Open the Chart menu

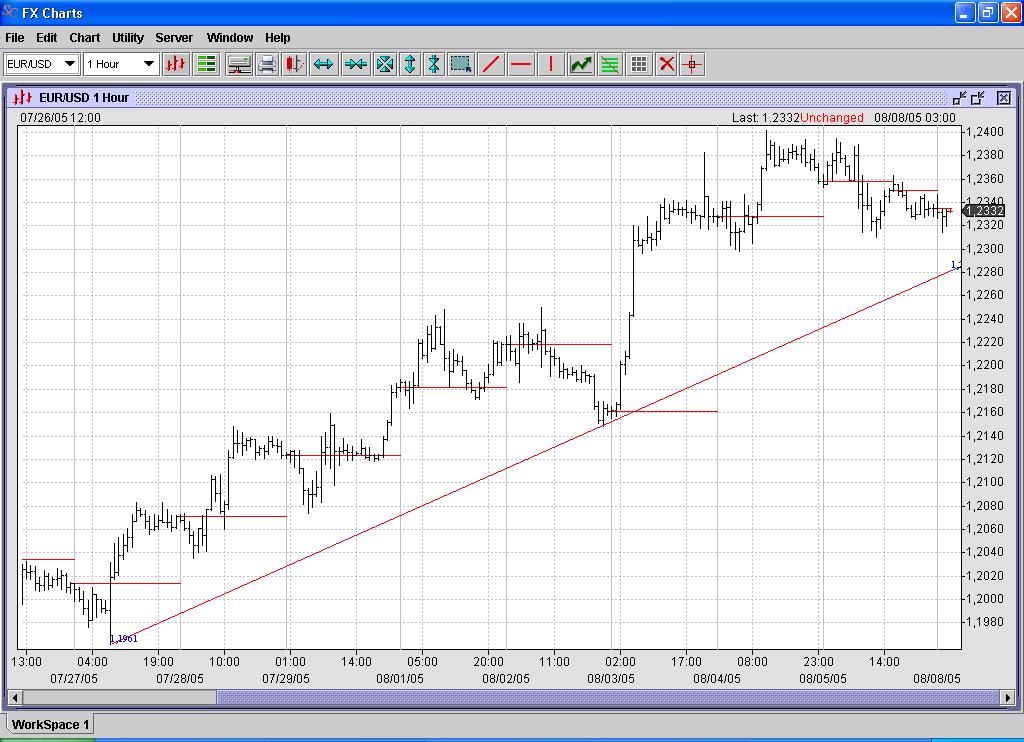click(85, 38)
